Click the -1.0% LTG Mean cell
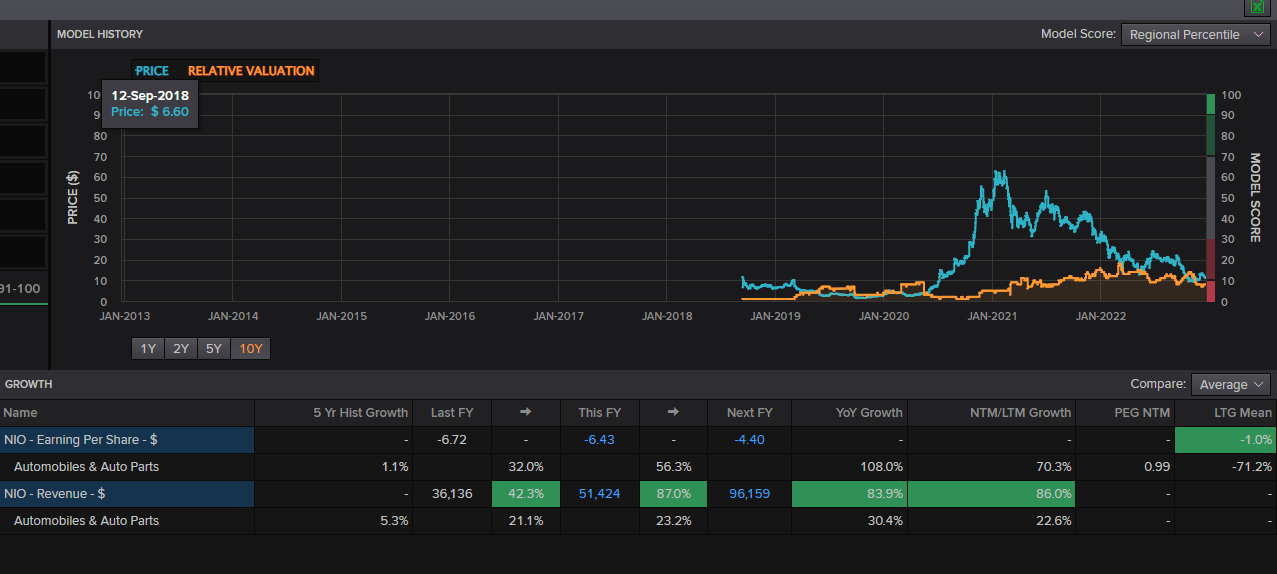 [1225, 440]
